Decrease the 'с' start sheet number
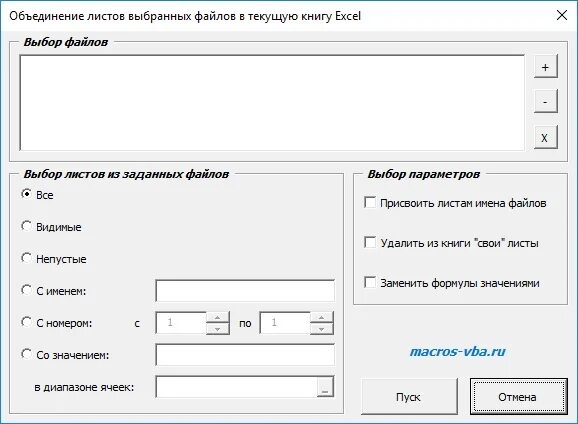Viewport: 578px width, 424px height. point(217,329)
